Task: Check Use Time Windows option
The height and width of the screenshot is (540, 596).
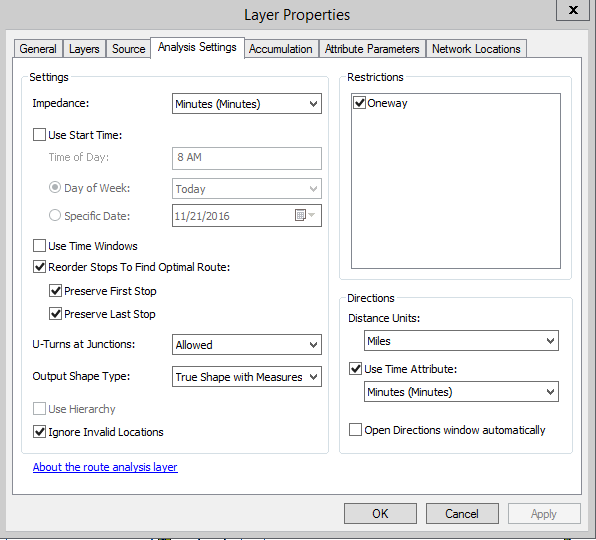Action: coord(40,246)
